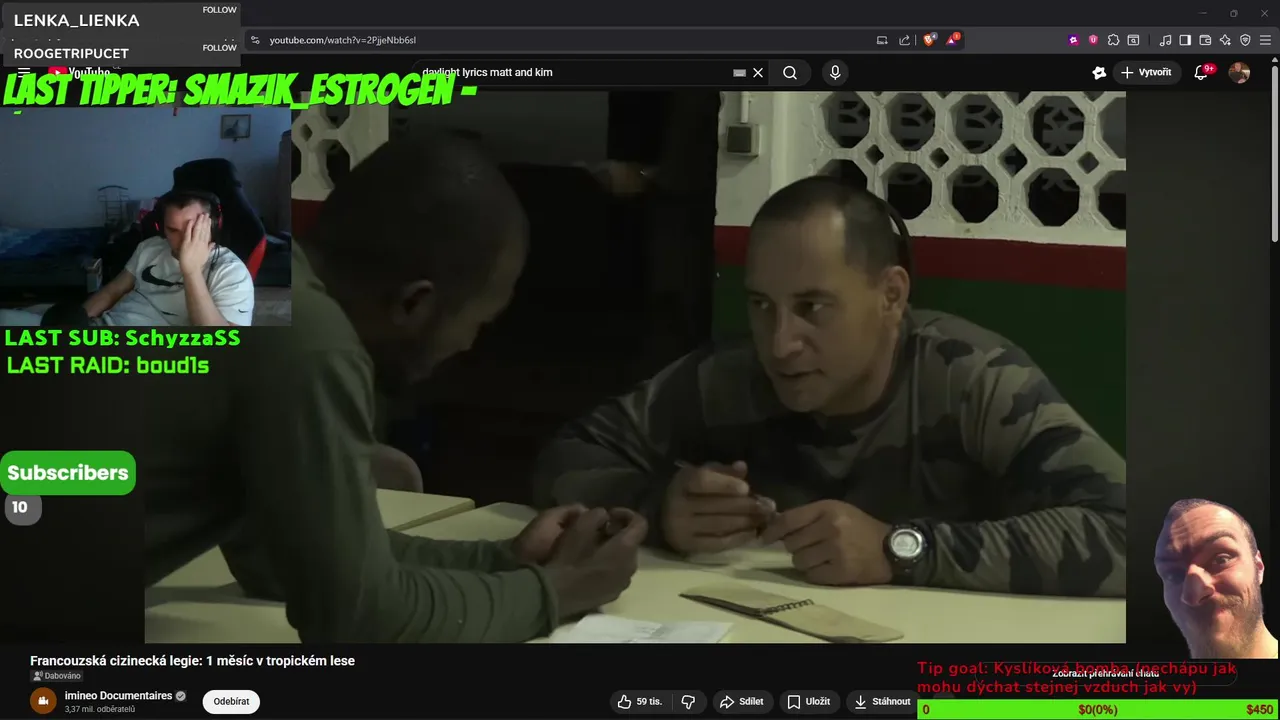Click the 3,37 mil. odběratelů count
The width and height of the screenshot is (1280, 720).
100,709
